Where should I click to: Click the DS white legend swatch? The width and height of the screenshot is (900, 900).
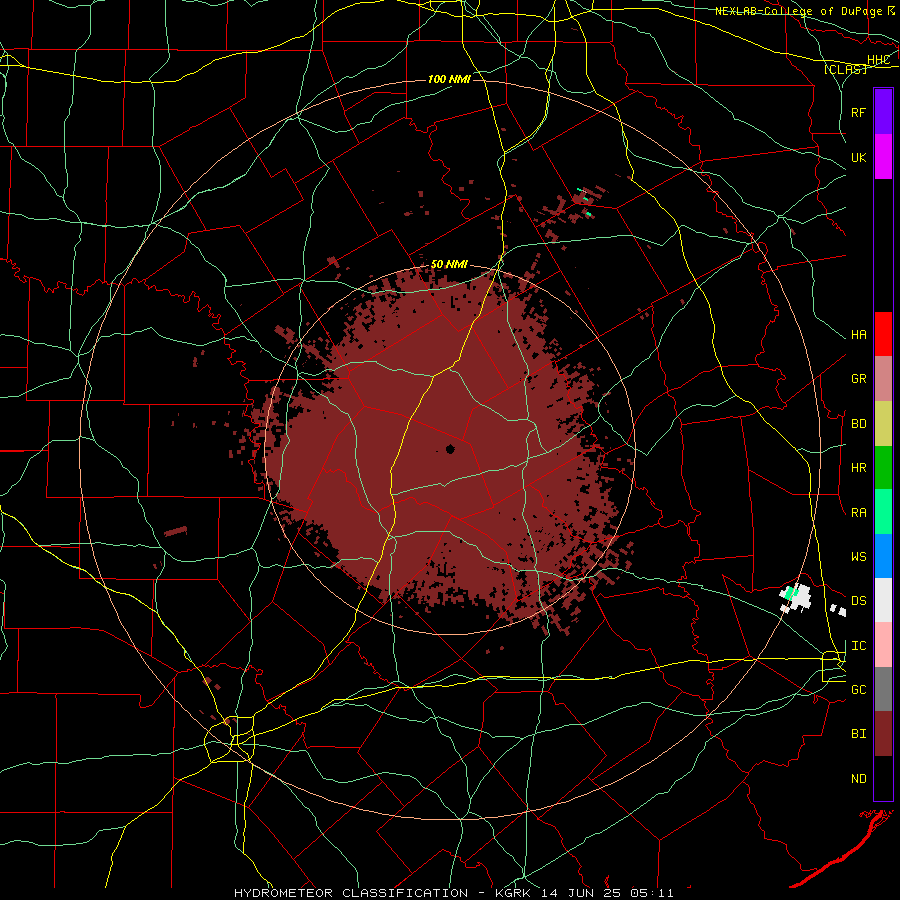[x=883, y=600]
